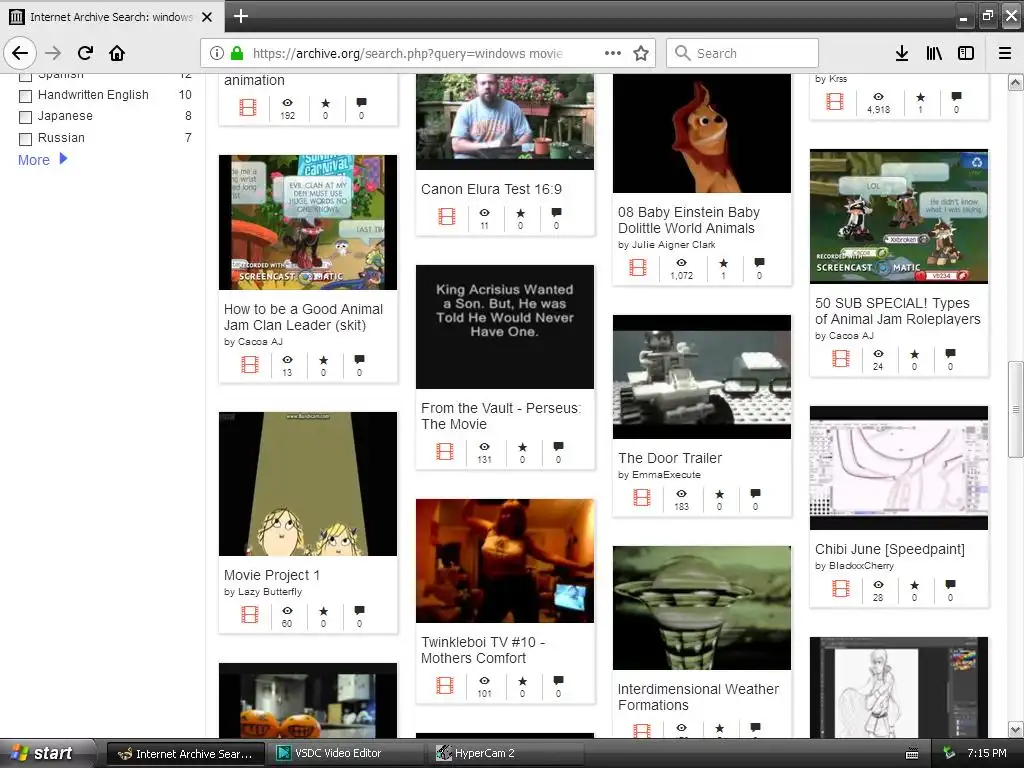Click film icon on Movie Project 1 card
1024x768 pixels.
[249, 615]
